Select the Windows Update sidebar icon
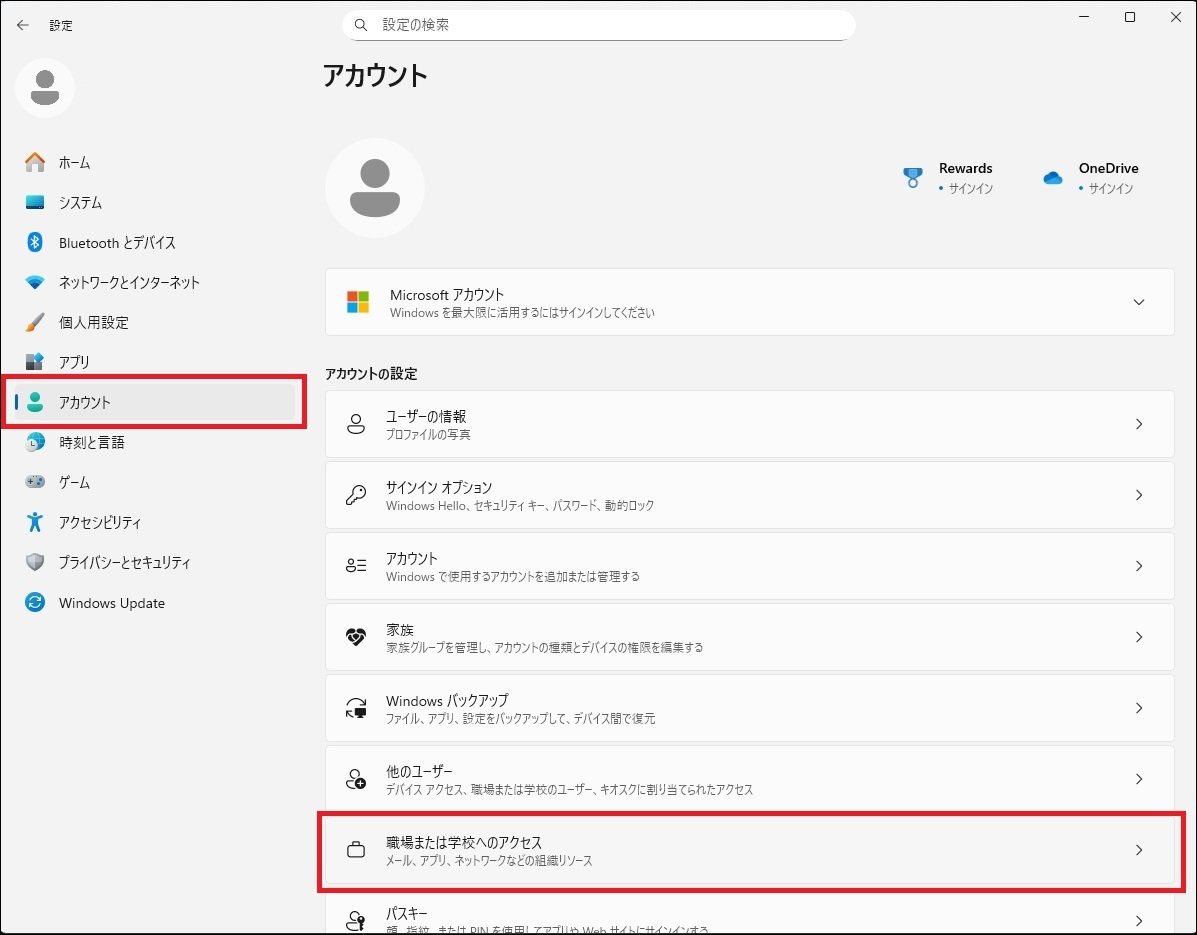 pos(35,603)
